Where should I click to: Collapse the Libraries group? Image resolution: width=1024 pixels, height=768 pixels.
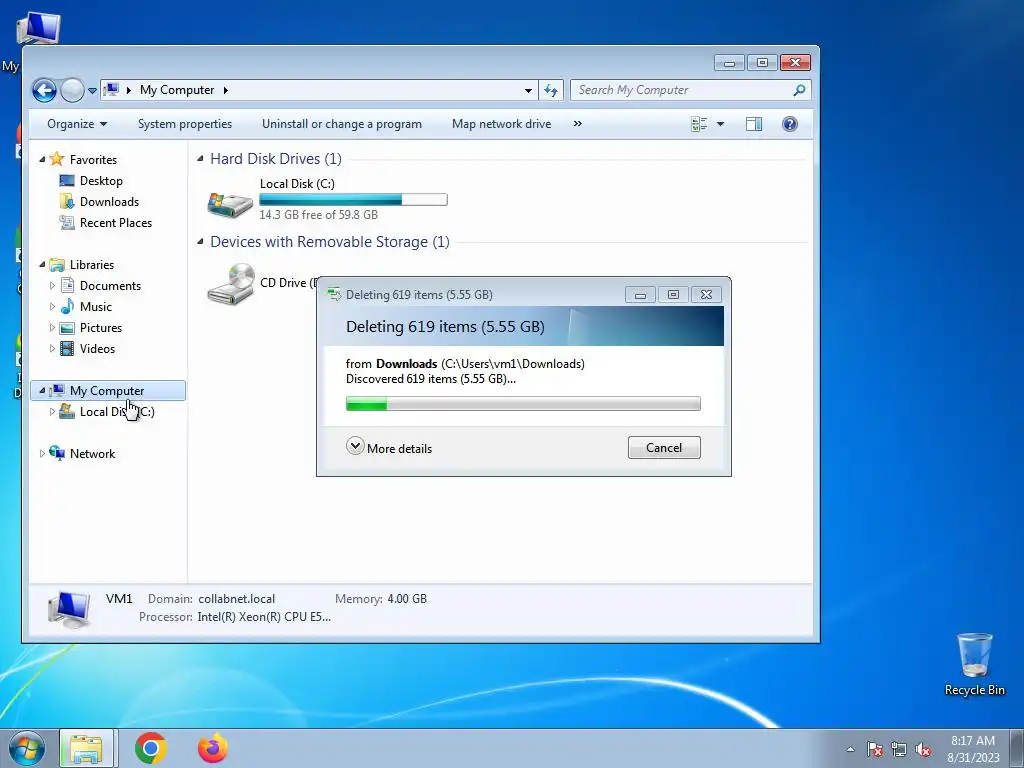pos(42,264)
